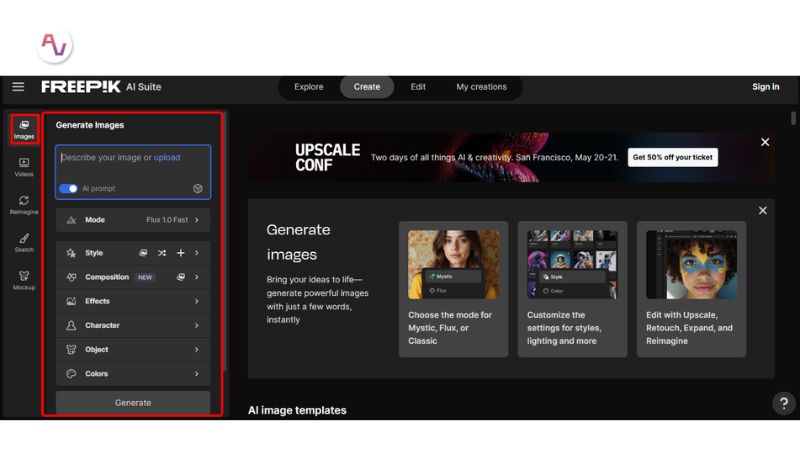Open Videos in the sidebar
Image resolution: width=800 pixels, height=450 pixels.
(x=24, y=167)
